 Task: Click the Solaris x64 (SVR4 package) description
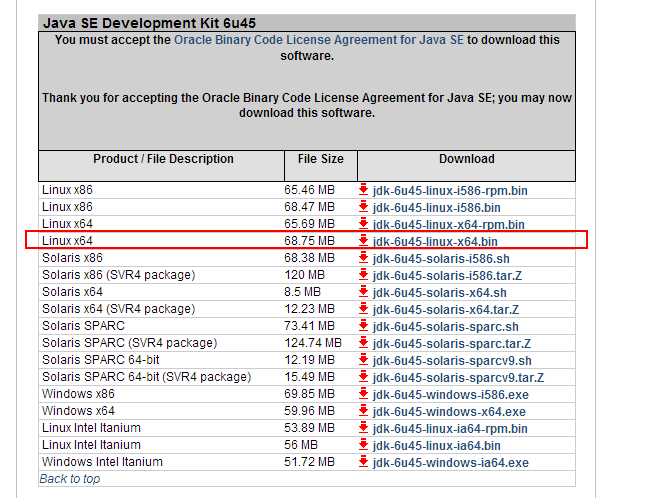click(x=118, y=309)
